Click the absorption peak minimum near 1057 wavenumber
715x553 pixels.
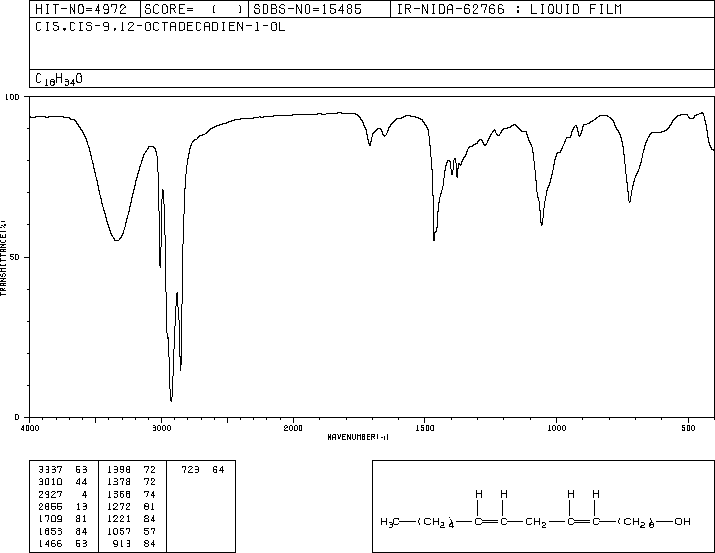[541, 224]
